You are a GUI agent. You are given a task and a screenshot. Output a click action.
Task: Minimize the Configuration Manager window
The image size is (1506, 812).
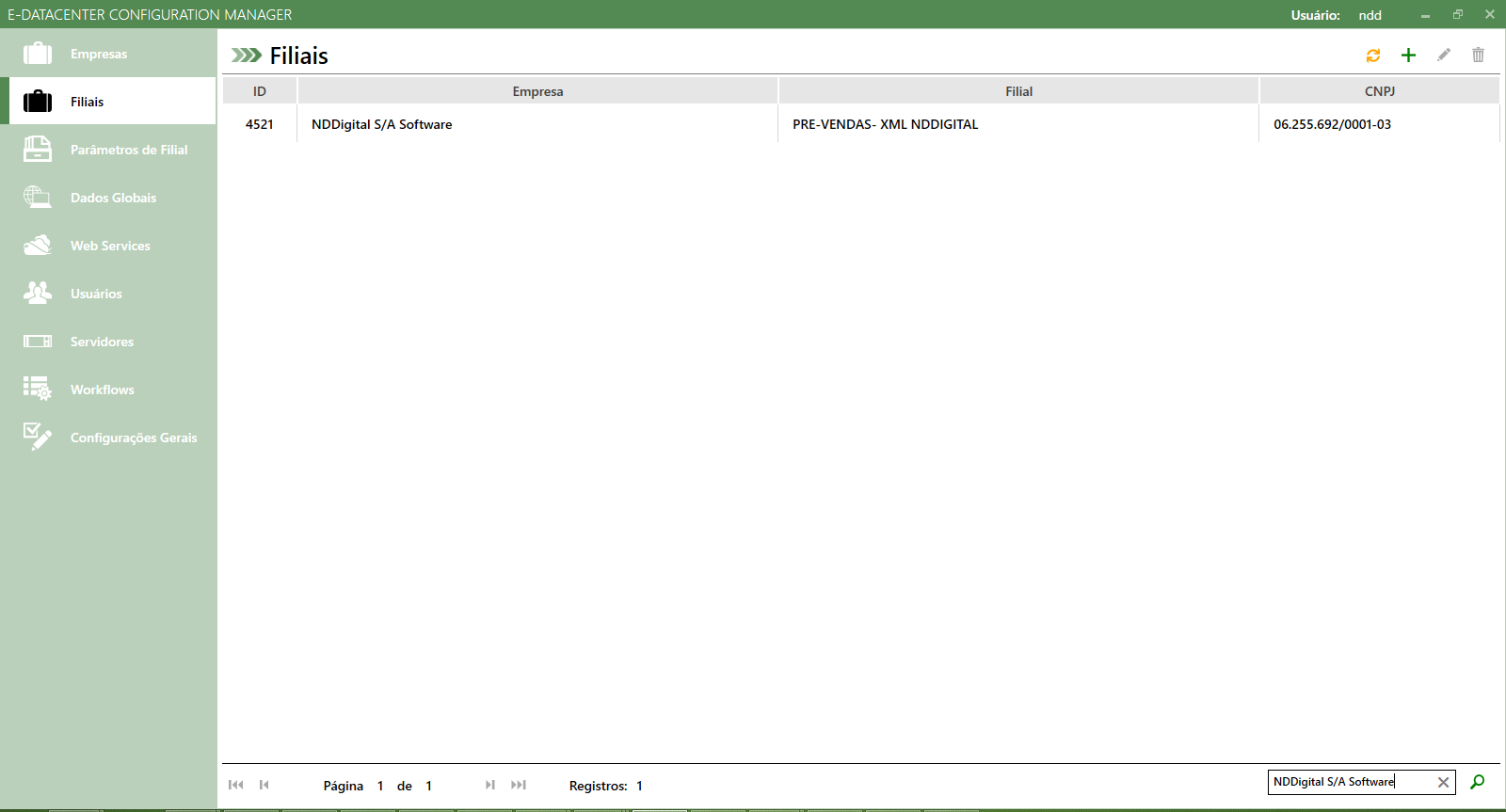pyautogui.click(x=1425, y=15)
